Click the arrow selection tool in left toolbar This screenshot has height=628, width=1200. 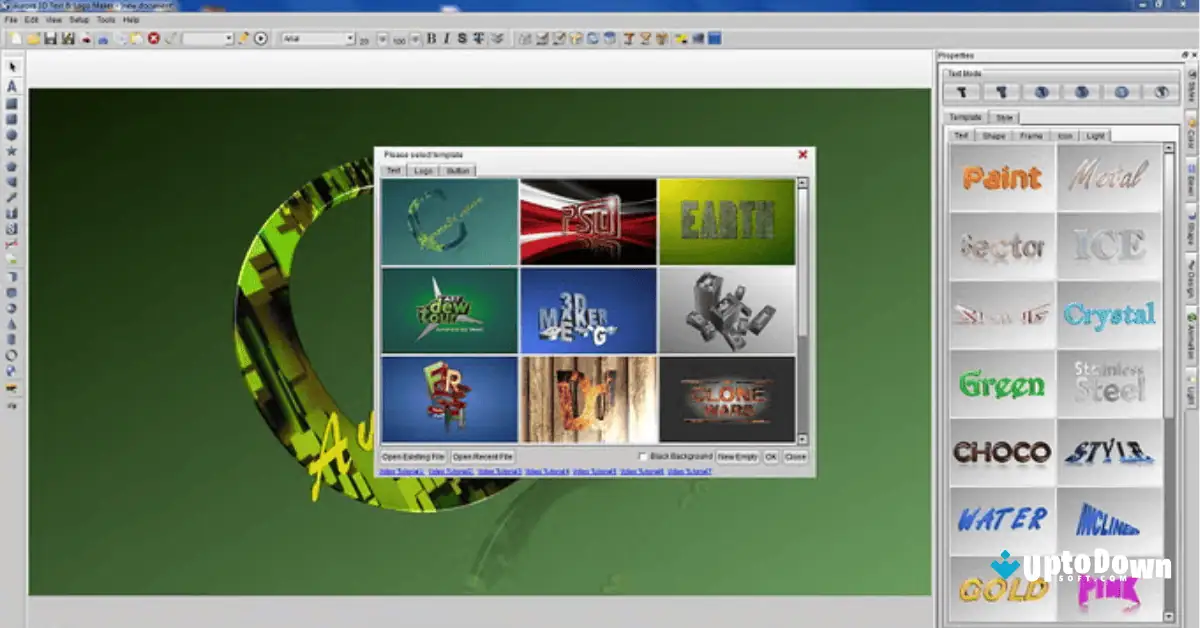point(12,66)
